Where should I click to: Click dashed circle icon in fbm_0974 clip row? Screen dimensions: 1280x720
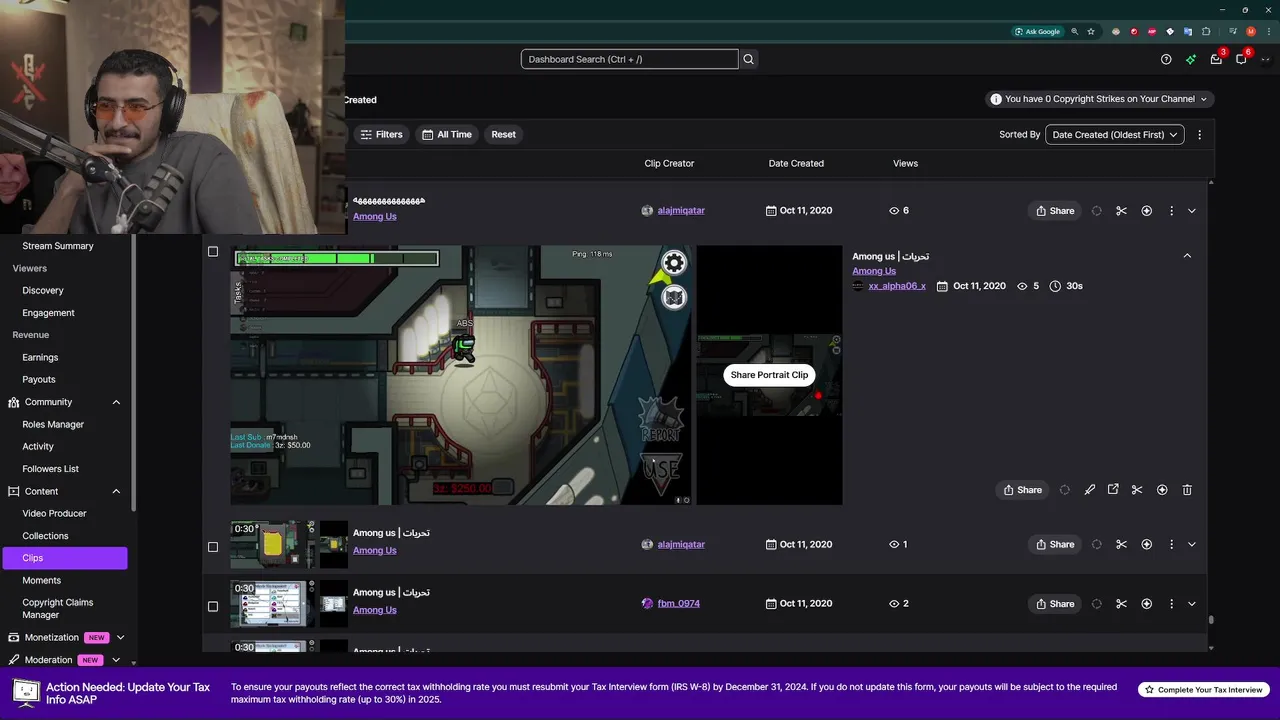tap(1096, 604)
